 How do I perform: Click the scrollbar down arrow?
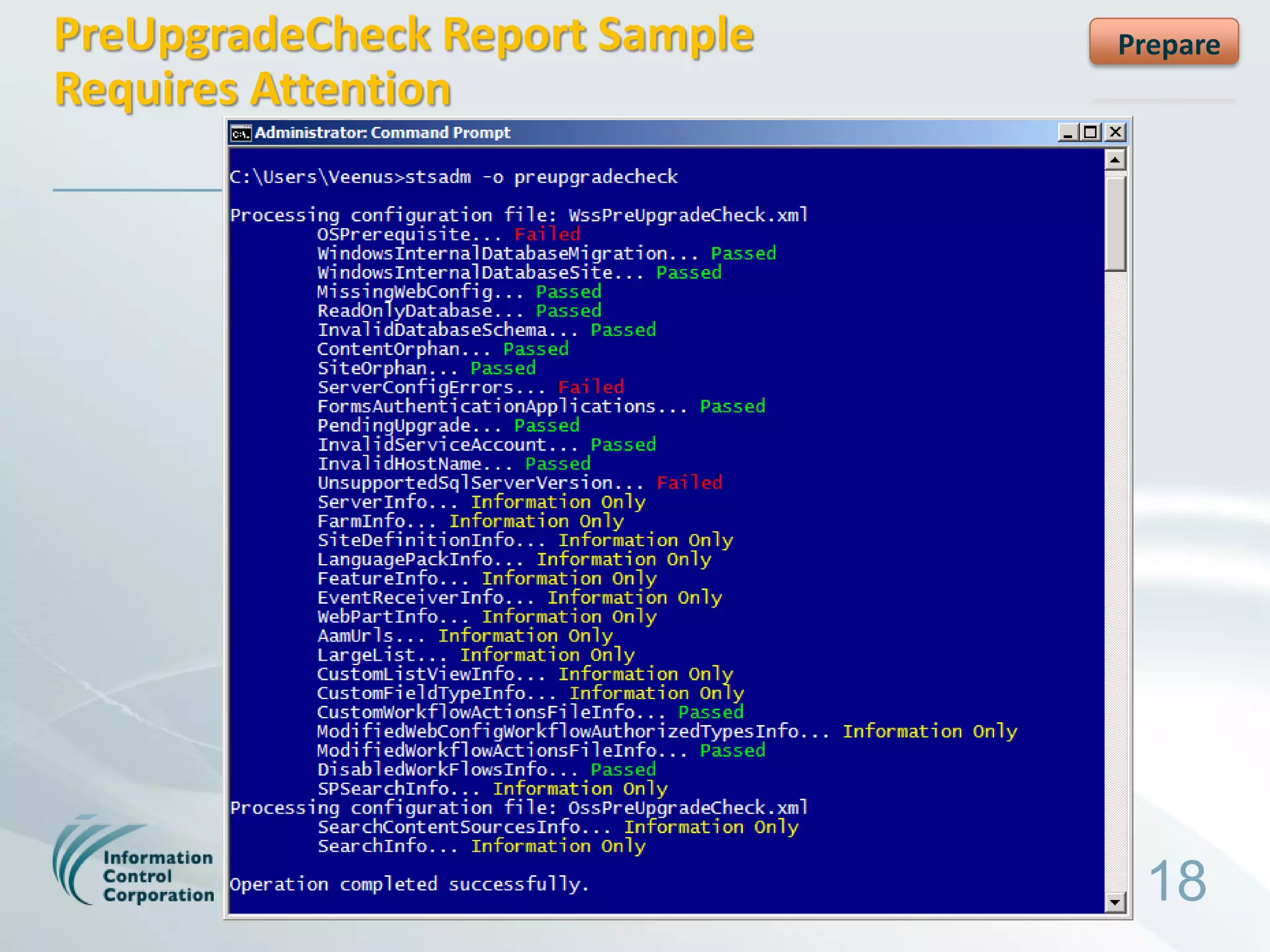(x=1115, y=902)
